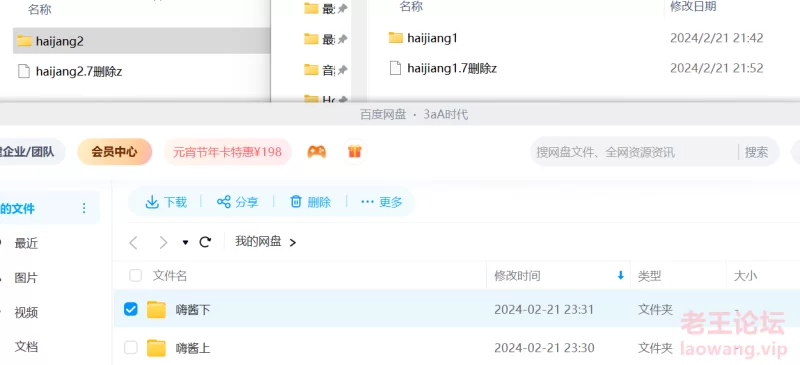Click the 会员中心 button
The image size is (800, 365).
click(x=115, y=152)
